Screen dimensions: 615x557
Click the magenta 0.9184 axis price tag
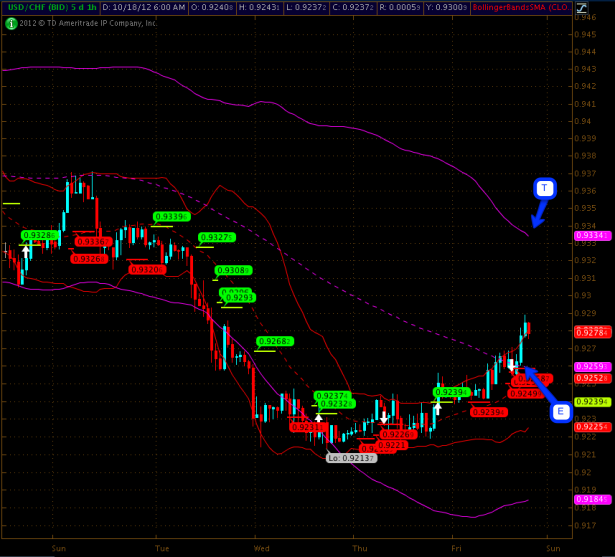(x=590, y=498)
